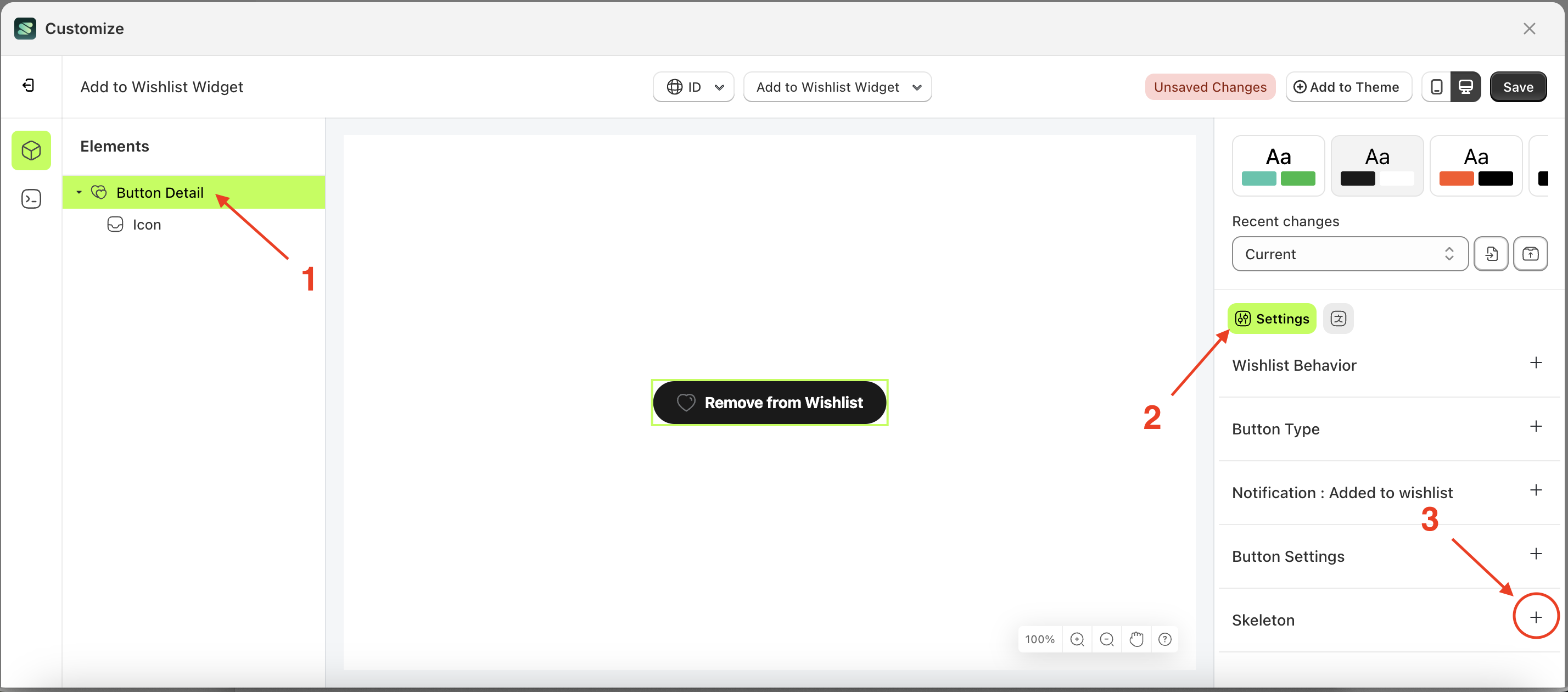The height and width of the screenshot is (692, 1568).
Task: Select the Elements cube icon in sidebar
Action: [31, 150]
